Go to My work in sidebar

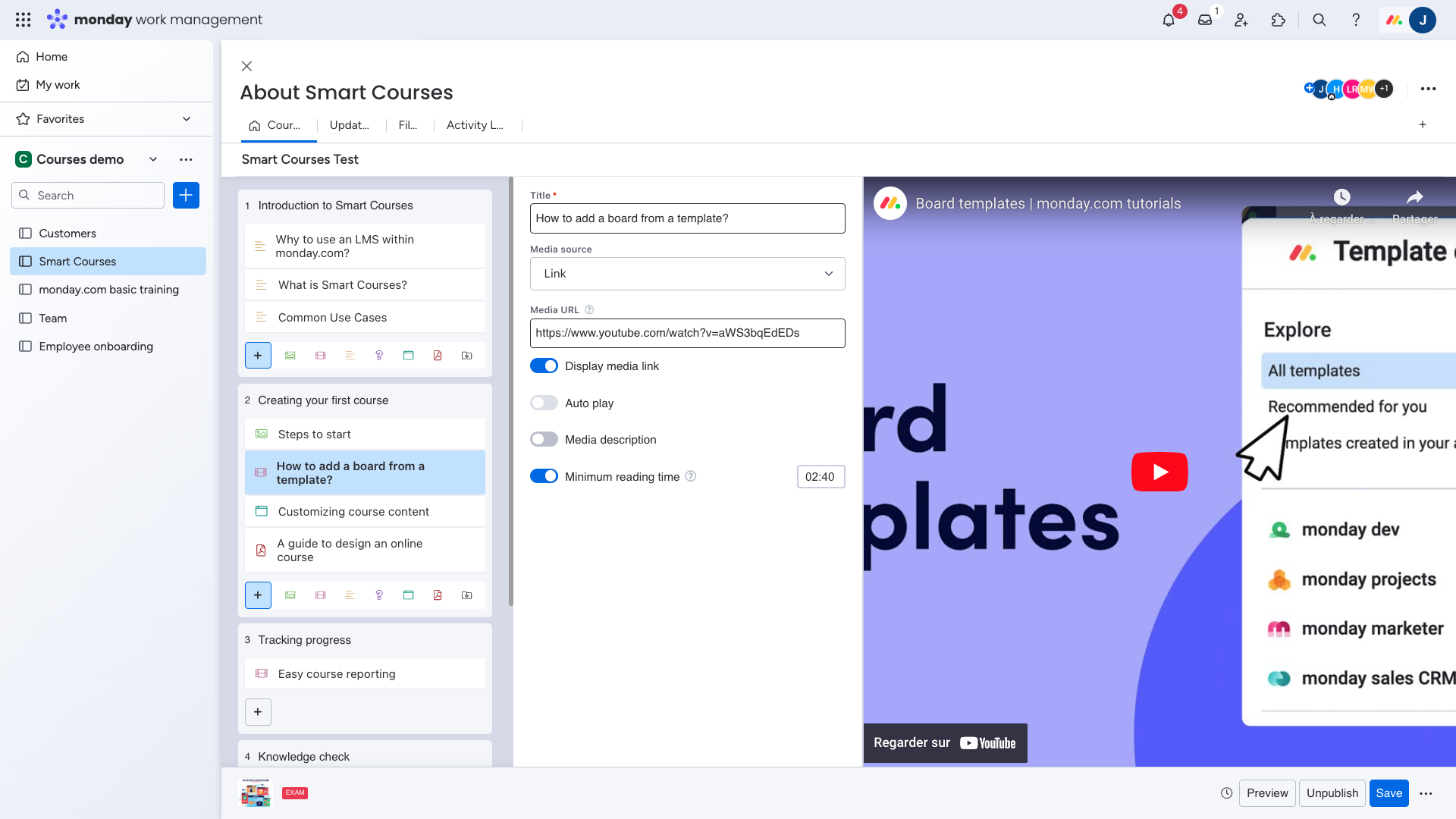pos(58,85)
